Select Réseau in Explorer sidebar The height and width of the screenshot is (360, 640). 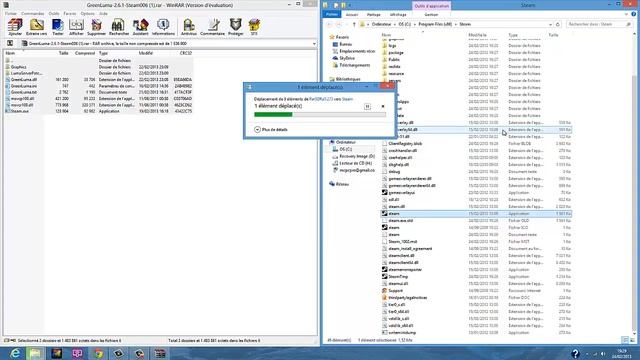pos(342,184)
